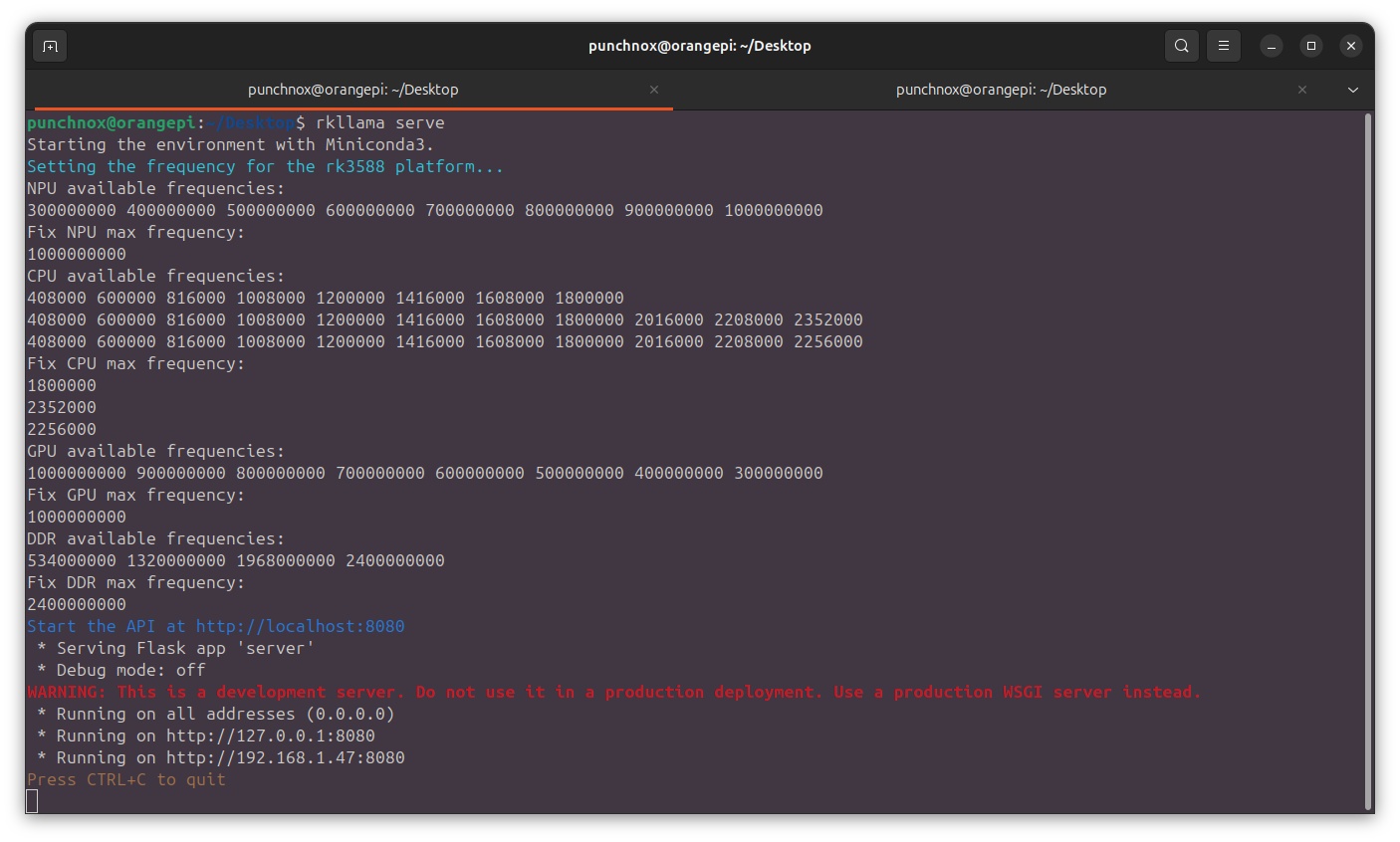
Task: Maximize the terminal window
Action: pos(1311,46)
